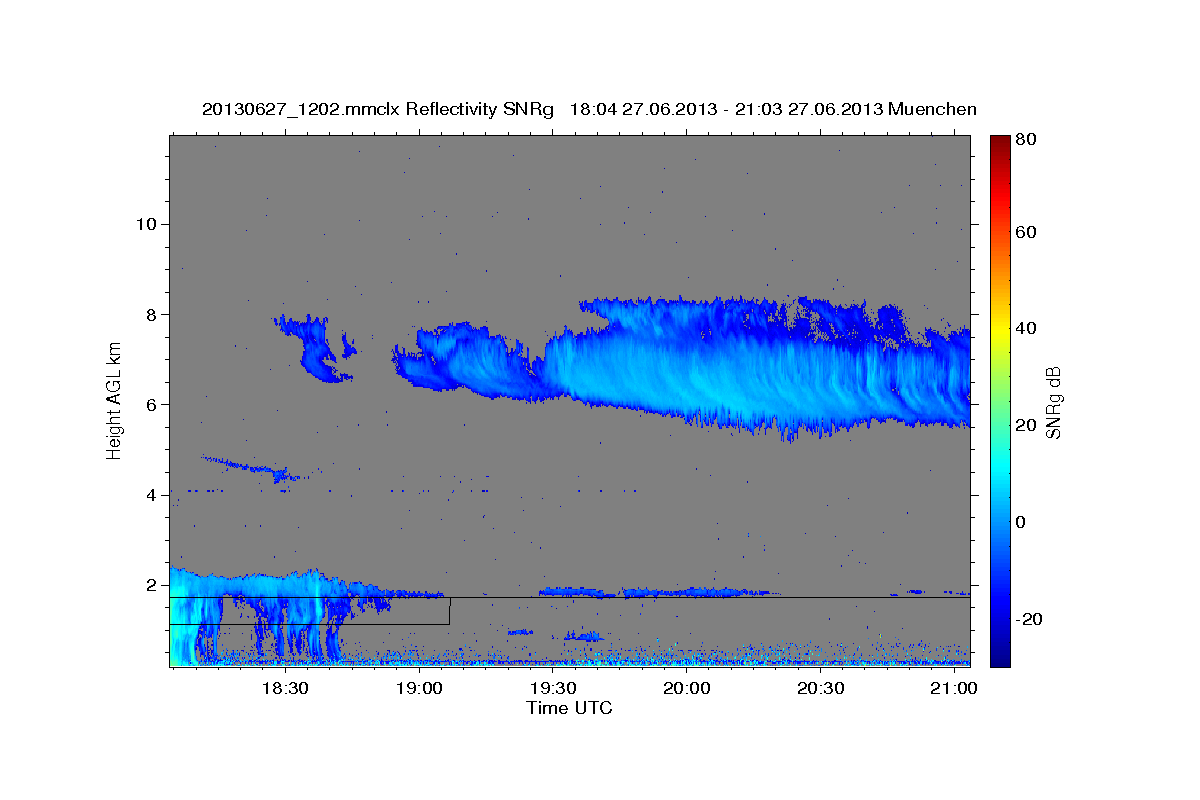Select the "Time UTC" axis label
This screenshot has width=1200, height=800.
(x=569, y=708)
